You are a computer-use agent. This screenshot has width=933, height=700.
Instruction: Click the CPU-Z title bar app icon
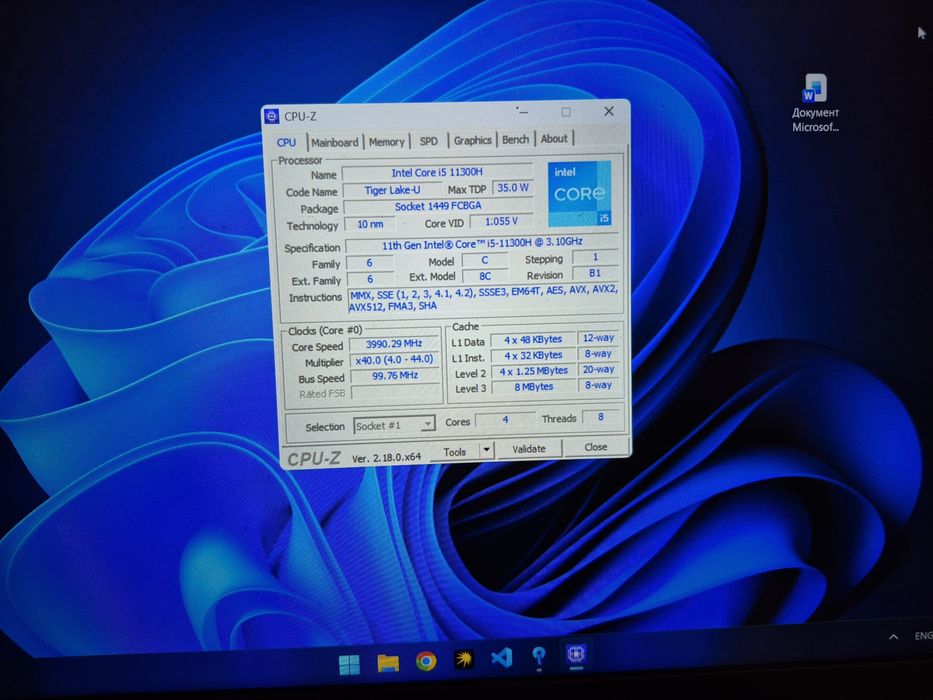click(272, 116)
